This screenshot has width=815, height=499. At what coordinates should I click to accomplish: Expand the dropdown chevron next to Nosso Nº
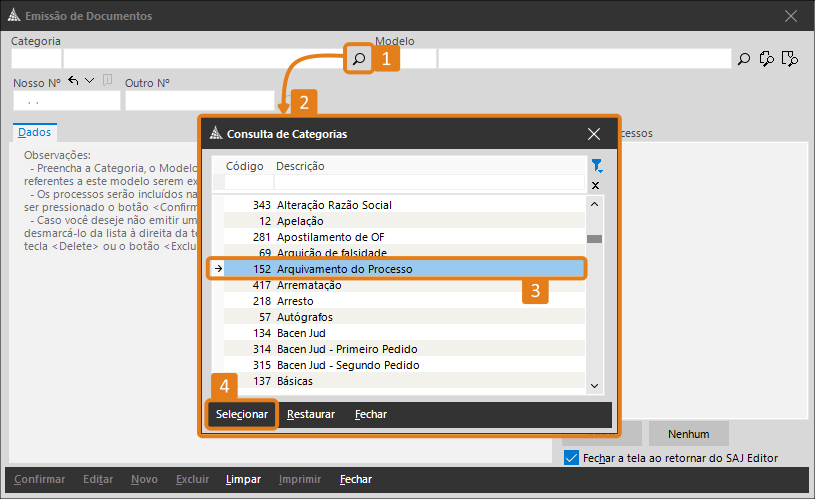click(x=90, y=80)
